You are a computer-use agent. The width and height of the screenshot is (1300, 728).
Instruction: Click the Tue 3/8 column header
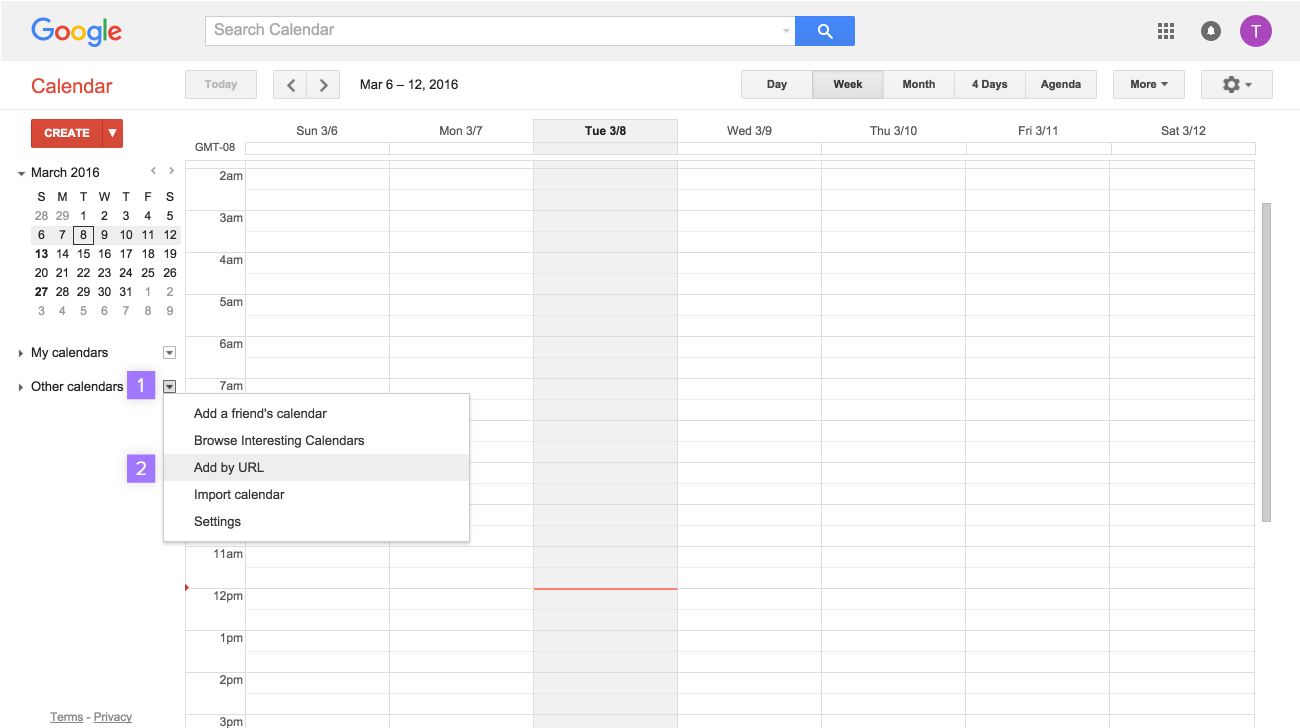[x=605, y=131]
